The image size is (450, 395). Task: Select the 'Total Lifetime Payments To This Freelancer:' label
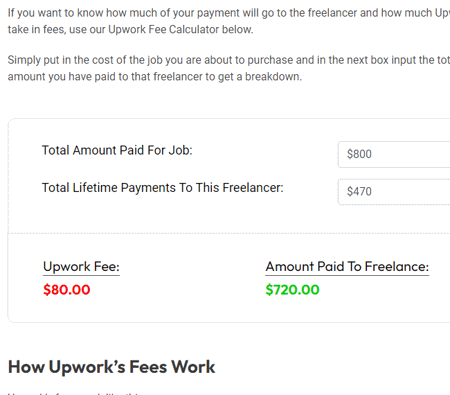162,188
